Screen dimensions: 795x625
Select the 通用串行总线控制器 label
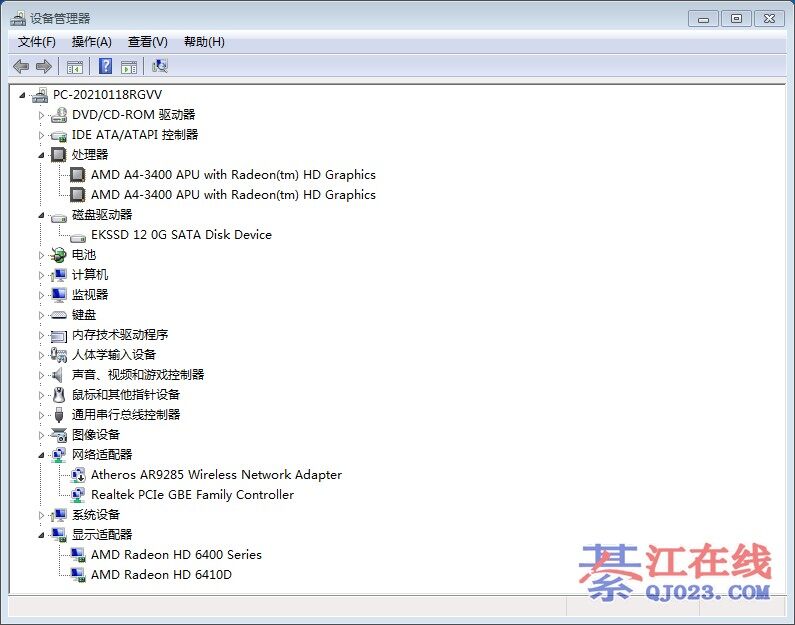click(126, 415)
